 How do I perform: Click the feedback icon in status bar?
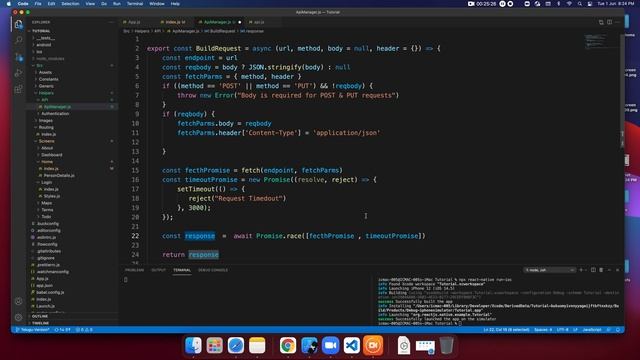coord(609,330)
